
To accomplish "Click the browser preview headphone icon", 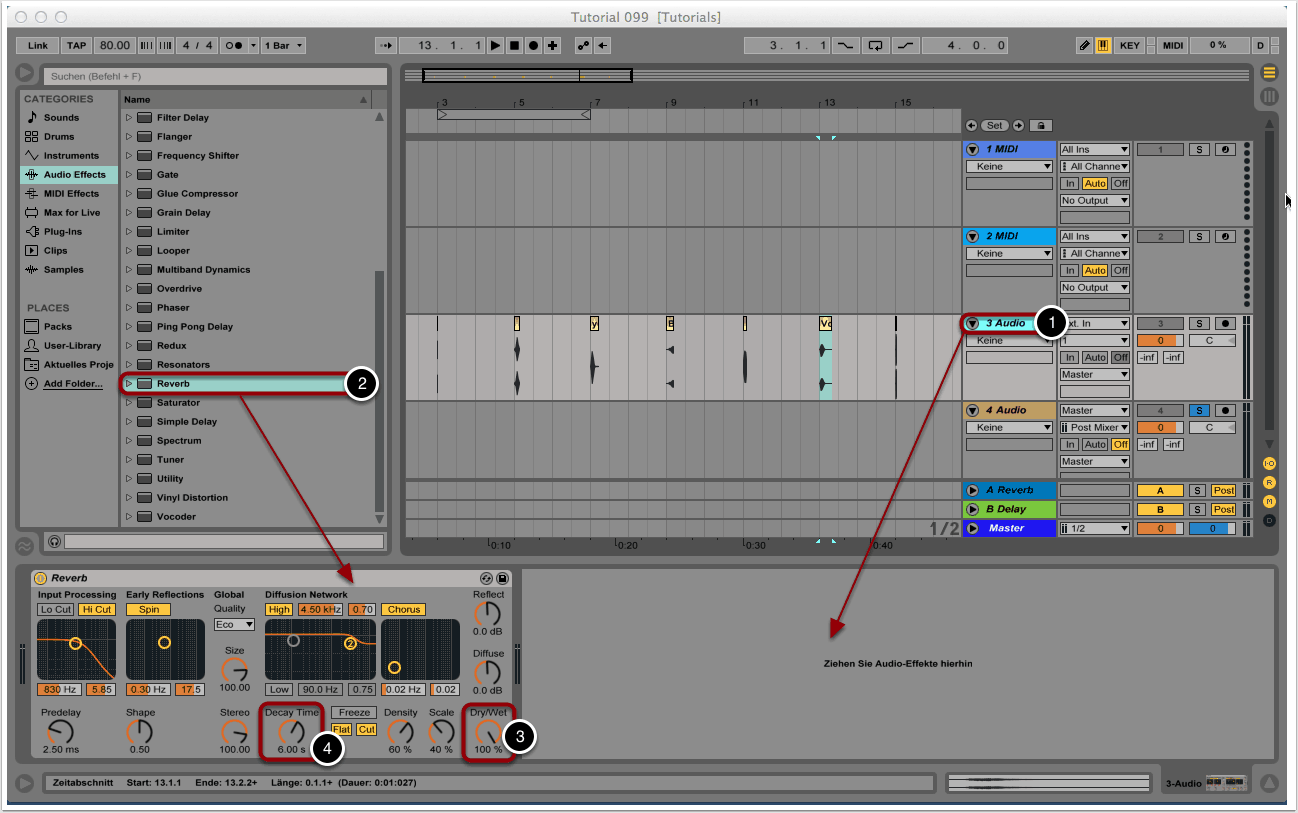I will point(54,541).
